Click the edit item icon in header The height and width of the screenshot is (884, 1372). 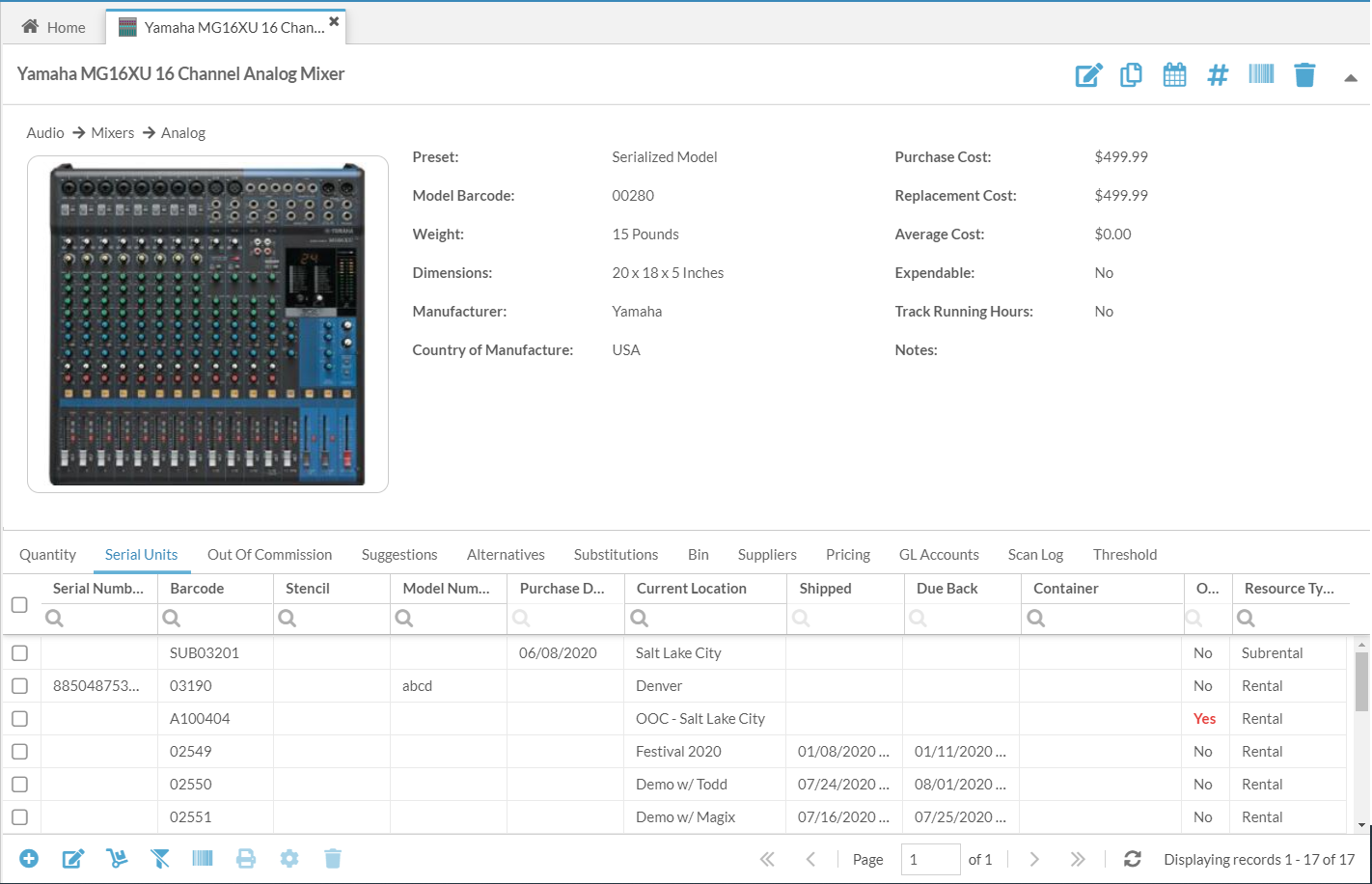pyautogui.click(x=1088, y=75)
